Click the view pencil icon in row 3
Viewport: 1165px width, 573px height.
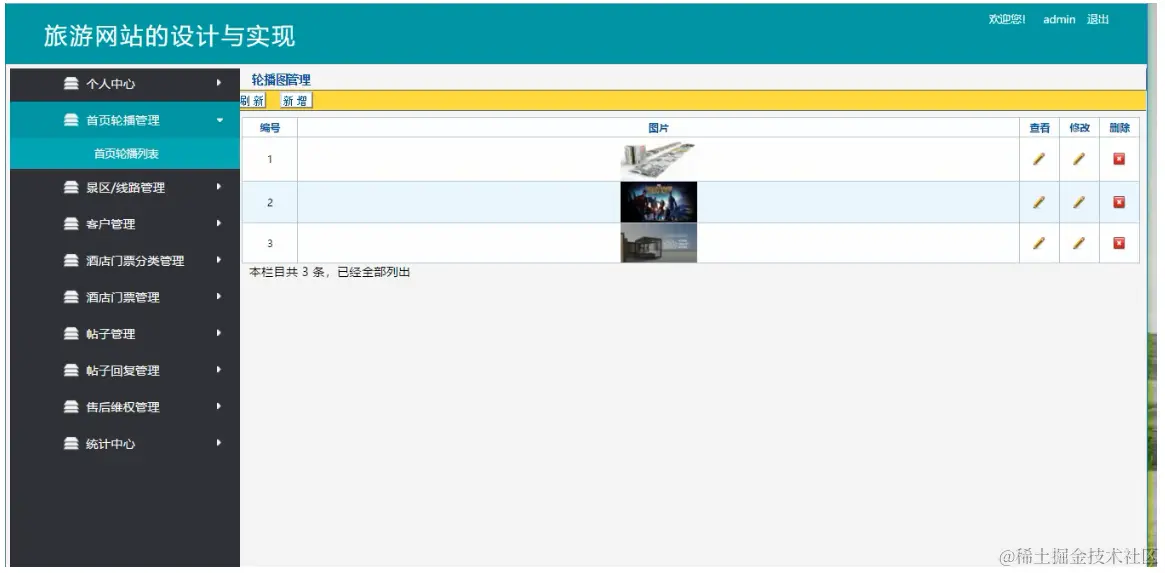tap(1039, 243)
